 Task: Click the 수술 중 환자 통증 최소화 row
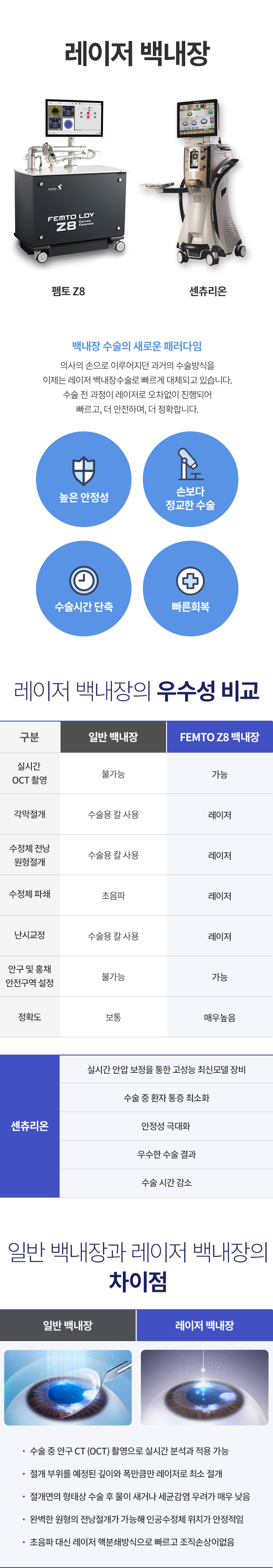(x=166, y=1098)
